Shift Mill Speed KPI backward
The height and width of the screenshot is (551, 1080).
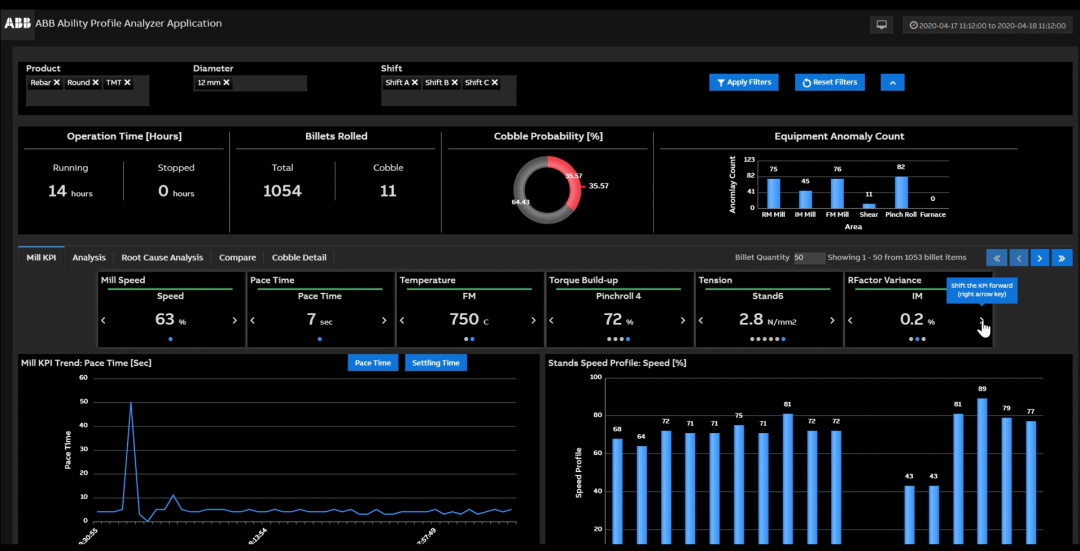click(x=104, y=320)
